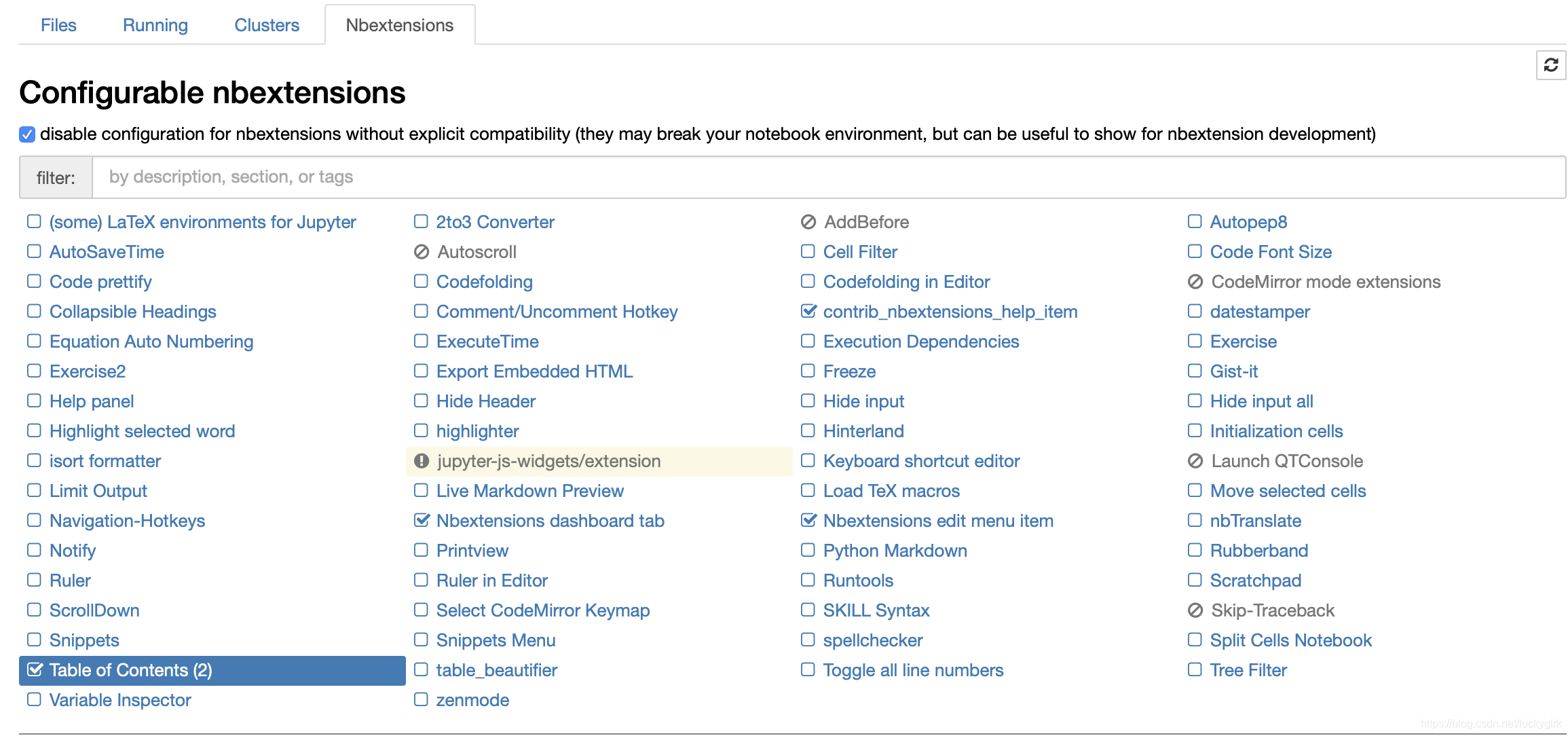Click the warning icon next to jupyter-js-widgets/extension
Image resolution: width=1568 pixels, height=736 pixels.
point(423,461)
